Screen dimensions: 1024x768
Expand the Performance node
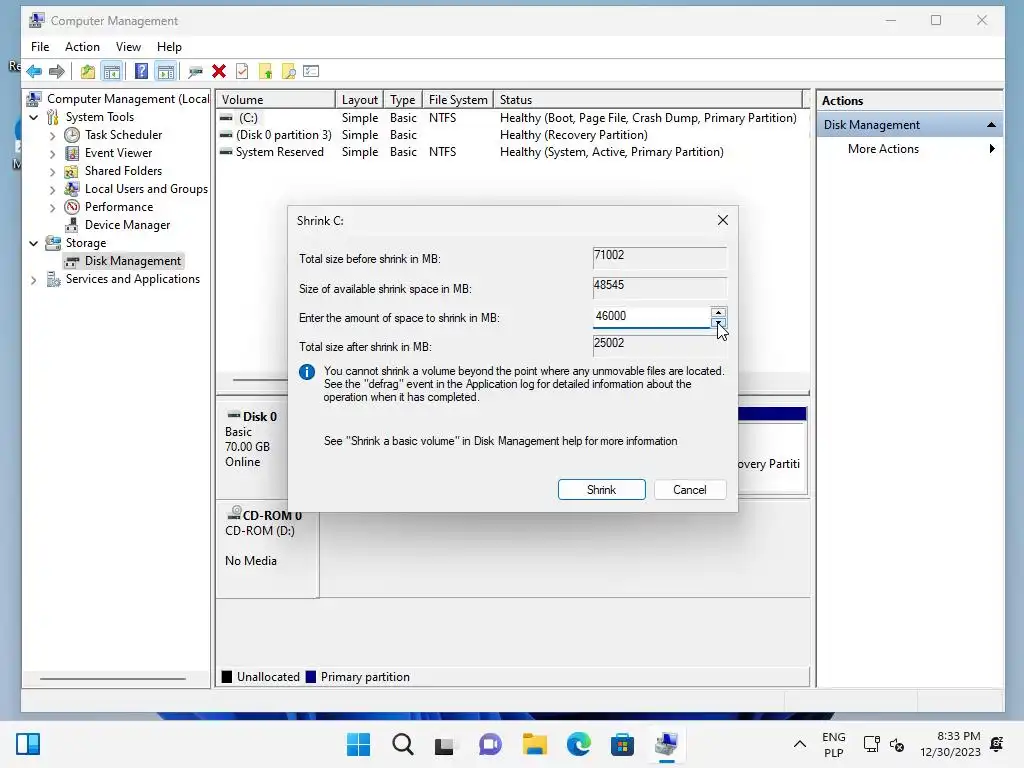click(x=52, y=207)
